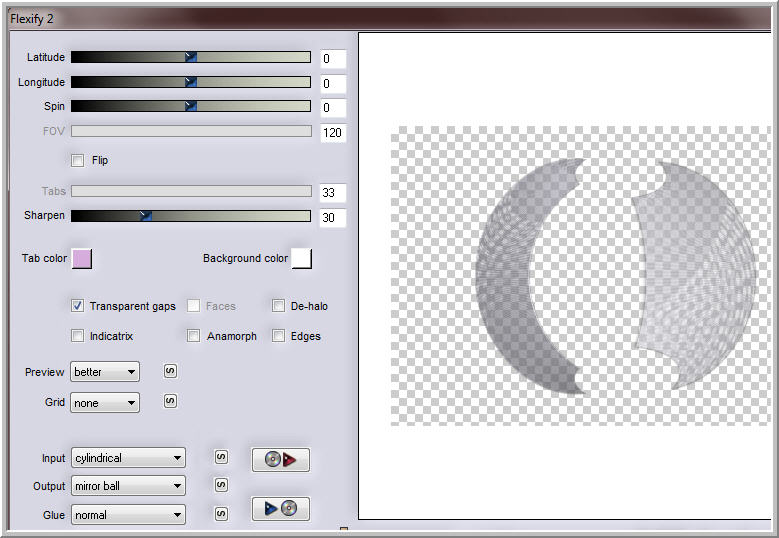
Task: Click the S icon next to Glue
Action: pyautogui.click(x=221, y=514)
